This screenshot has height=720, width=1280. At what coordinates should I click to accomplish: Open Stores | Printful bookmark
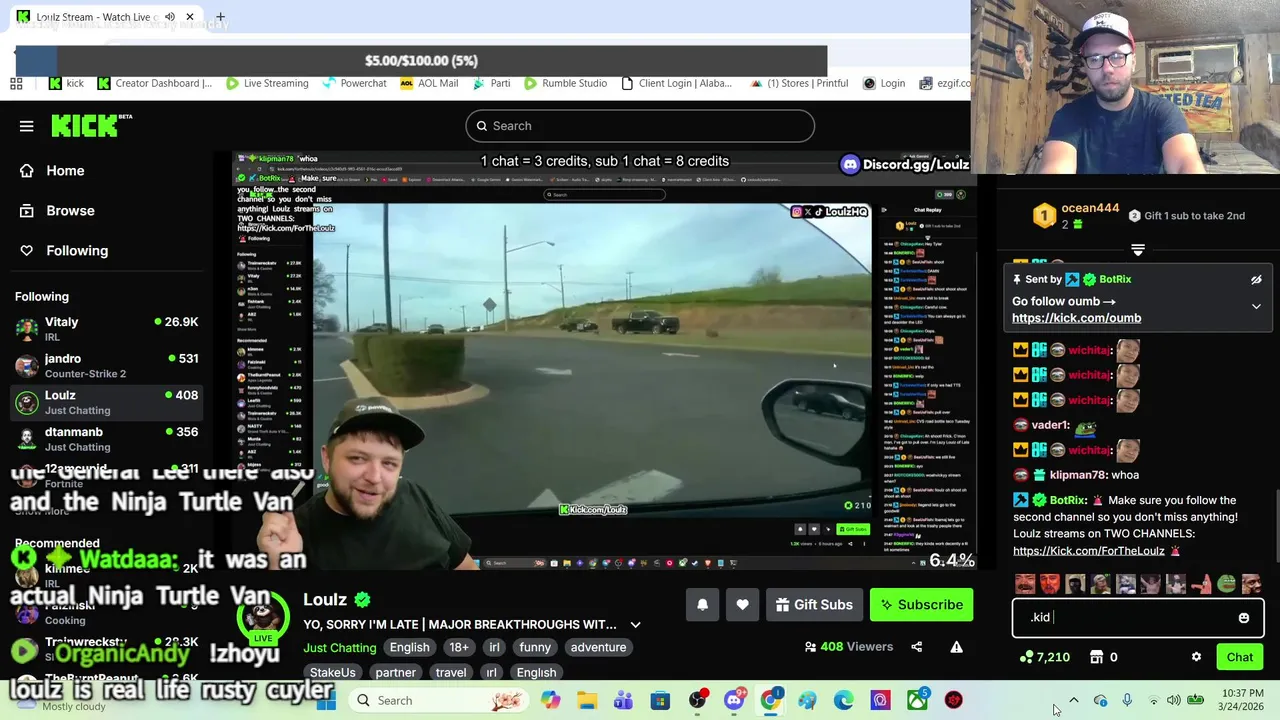point(799,83)
